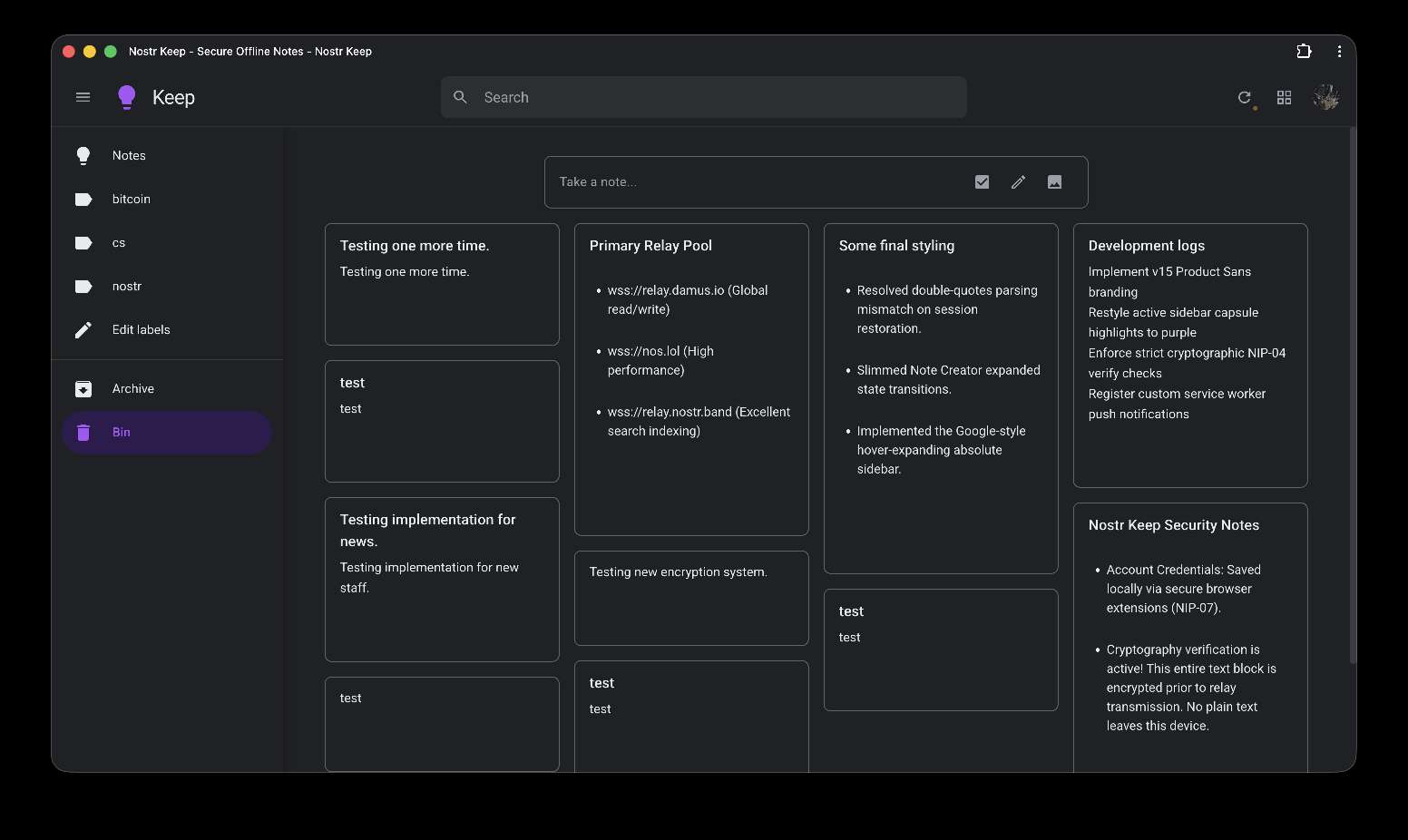Image resolution: width=1408 pixels, height=840 pixels.
Task: Select the Bin sidebar item
Action: (167, 433)
